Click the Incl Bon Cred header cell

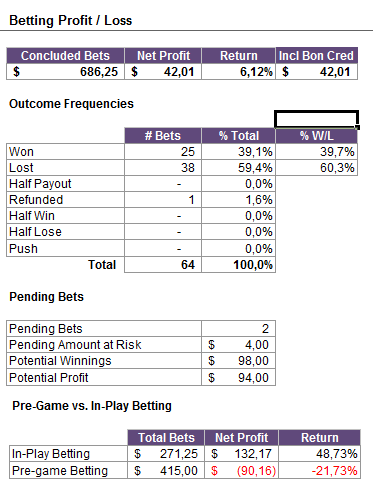click(x=316, y=56)
